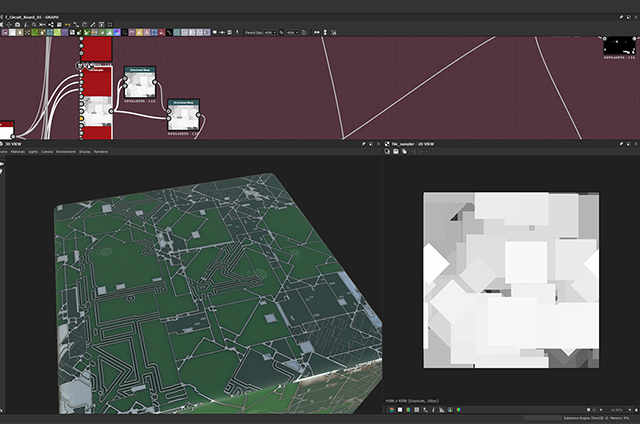Open the Parent Size height dropdown

[292, 32]
